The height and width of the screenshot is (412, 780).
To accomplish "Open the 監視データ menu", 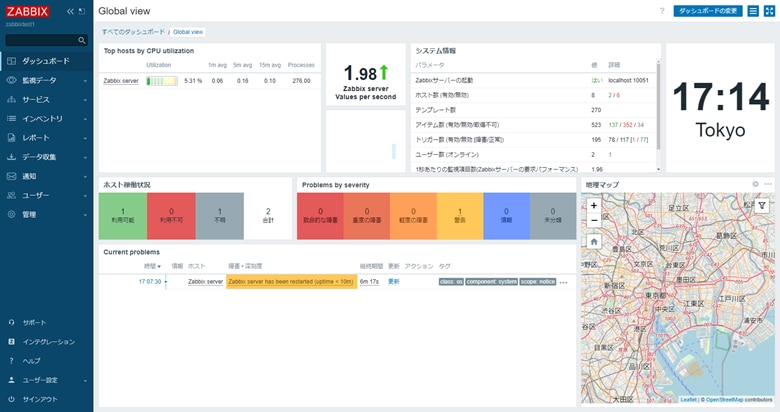I will click(x=46, y=80).
